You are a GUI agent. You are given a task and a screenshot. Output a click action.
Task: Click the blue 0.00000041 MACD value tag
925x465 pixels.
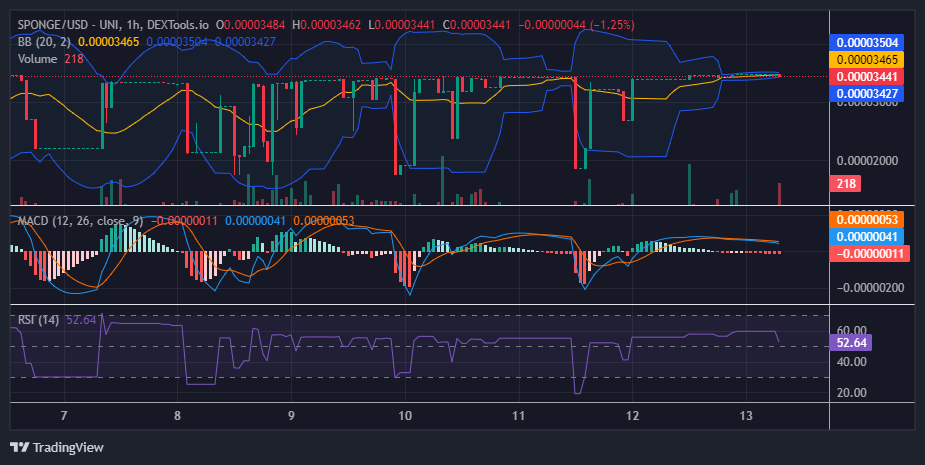coord(867,237)
